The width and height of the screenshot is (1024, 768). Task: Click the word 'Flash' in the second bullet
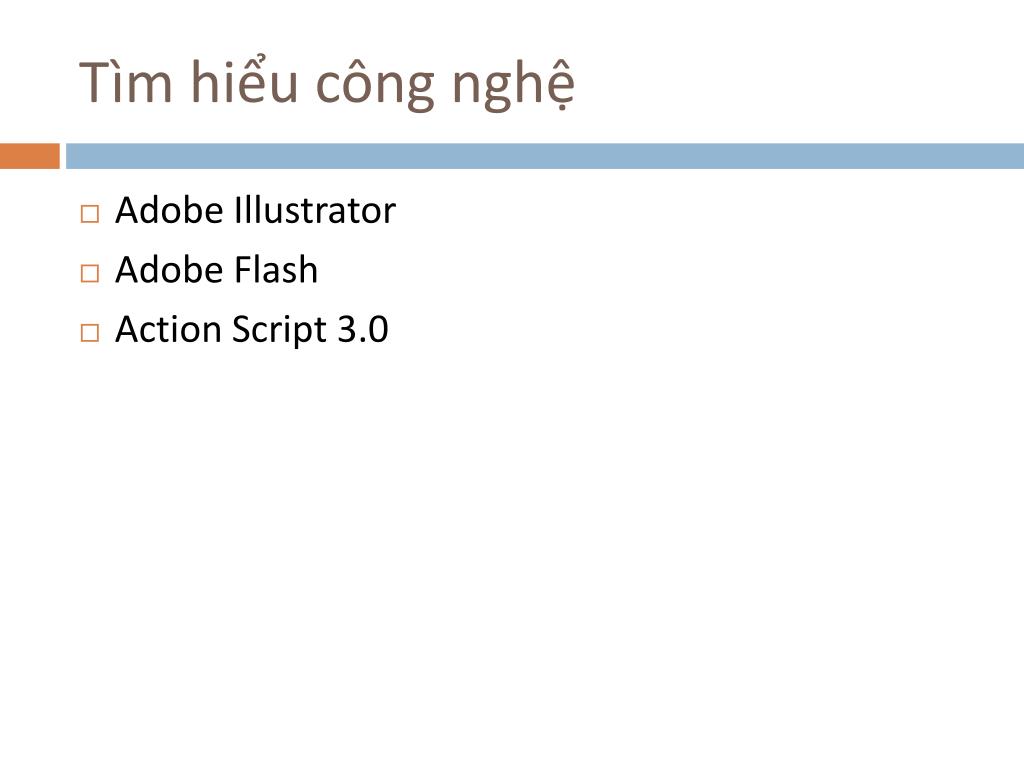(x=276, y=270)
